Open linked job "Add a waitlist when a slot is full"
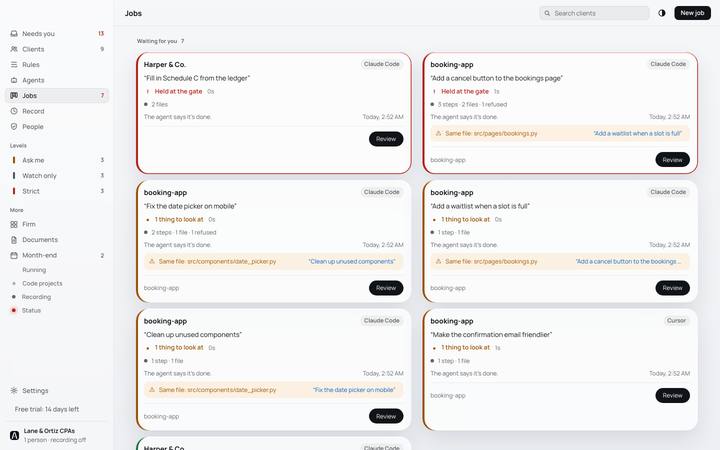 637,134
